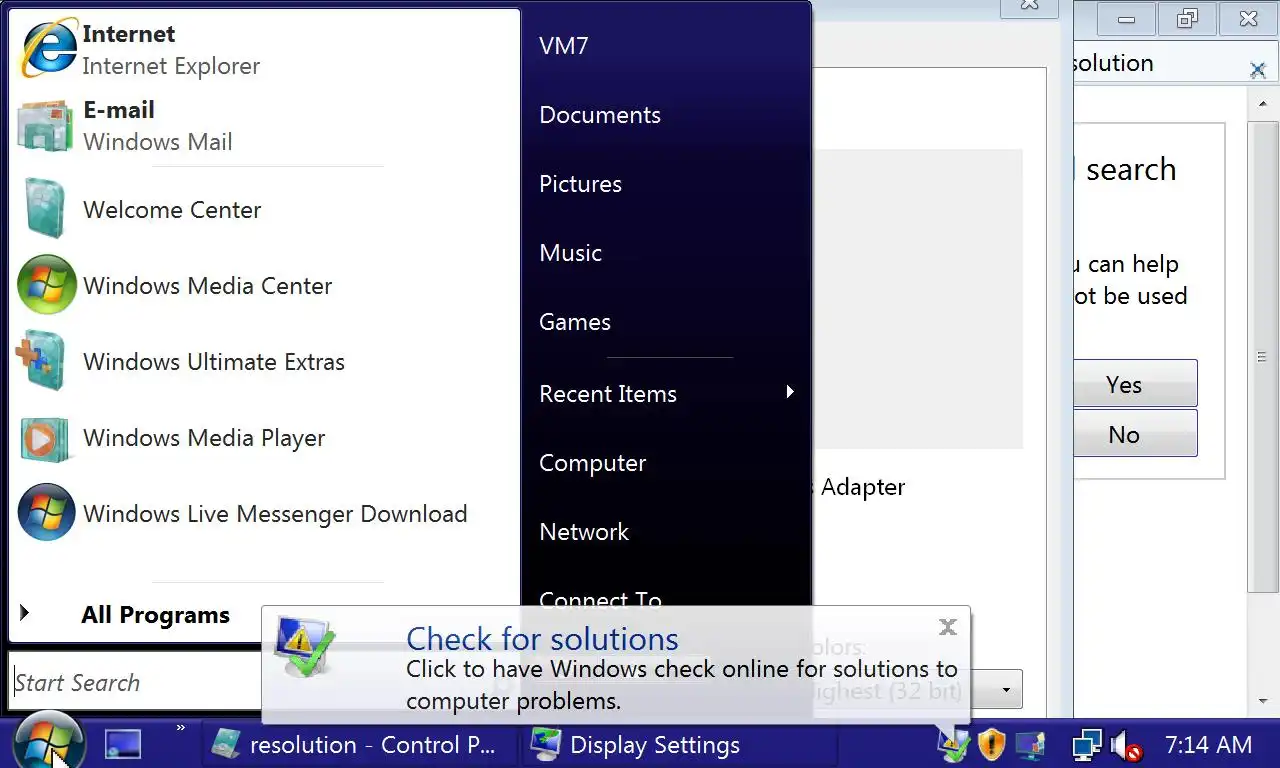Open Windows Ultimate Extras
The image size is (1280, 768).
pos(265,361)
